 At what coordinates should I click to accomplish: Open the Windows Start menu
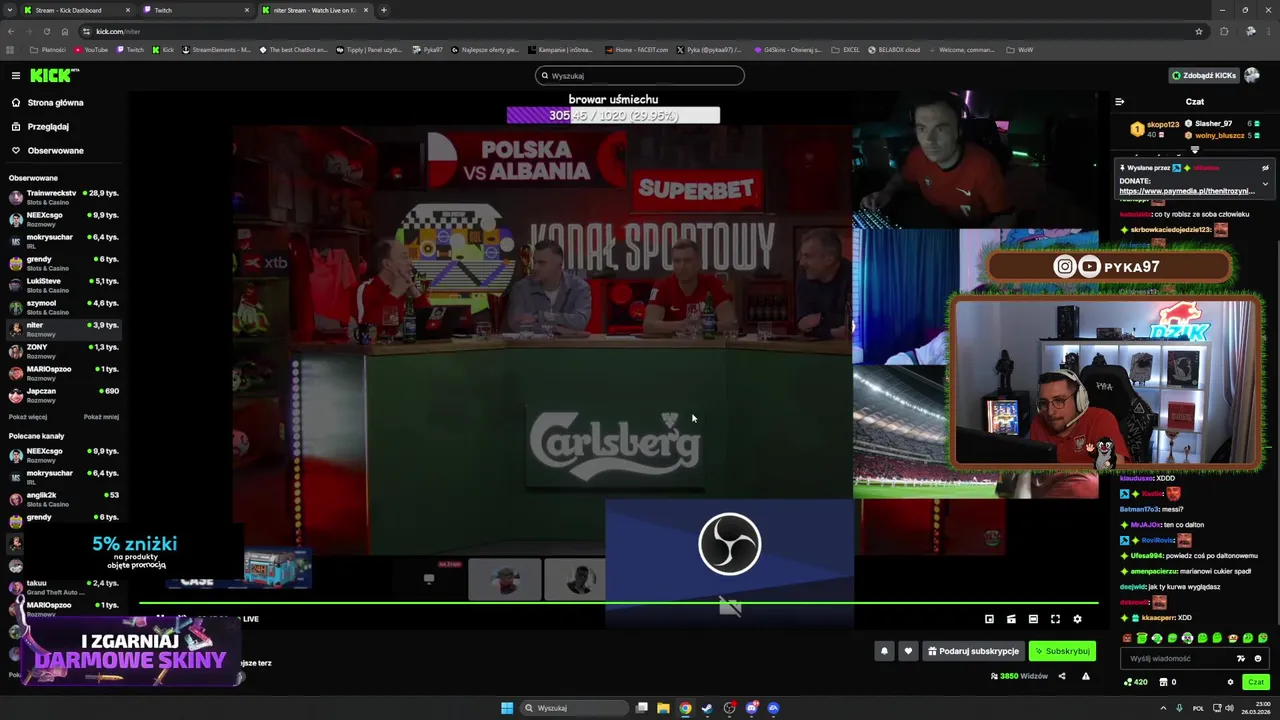[507, 708]
